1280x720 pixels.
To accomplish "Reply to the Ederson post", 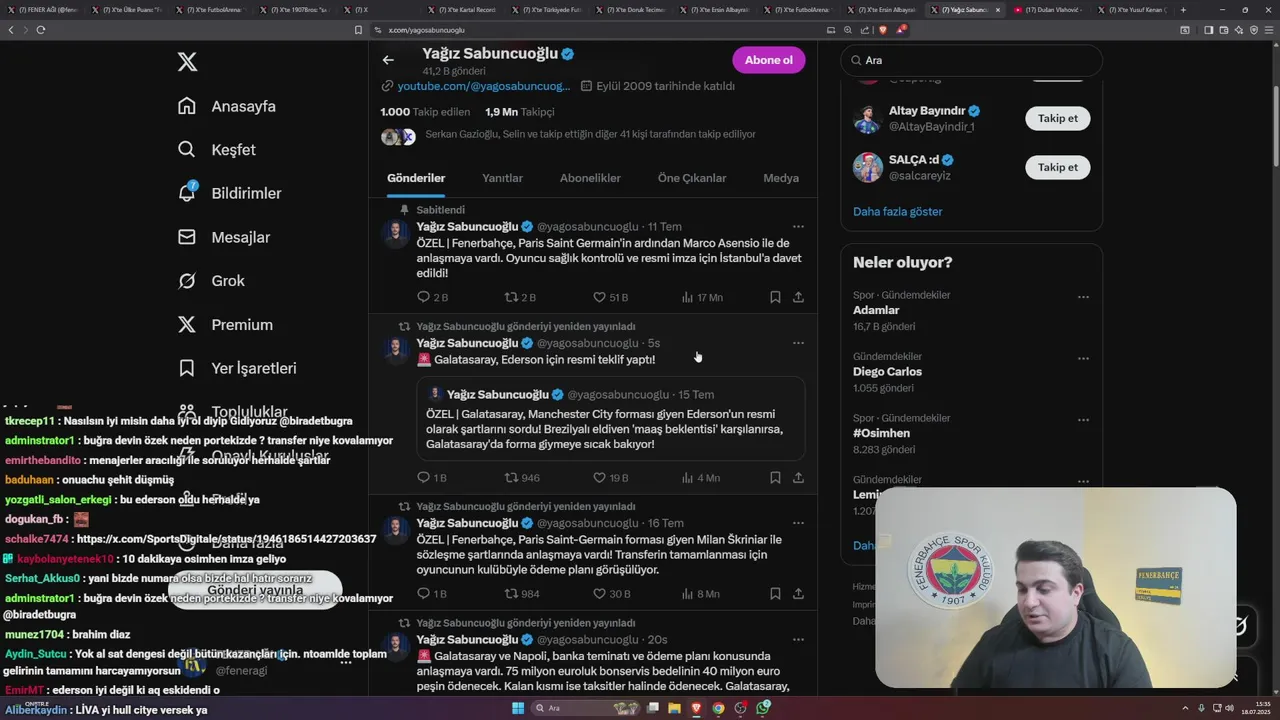I will [432, 478].
